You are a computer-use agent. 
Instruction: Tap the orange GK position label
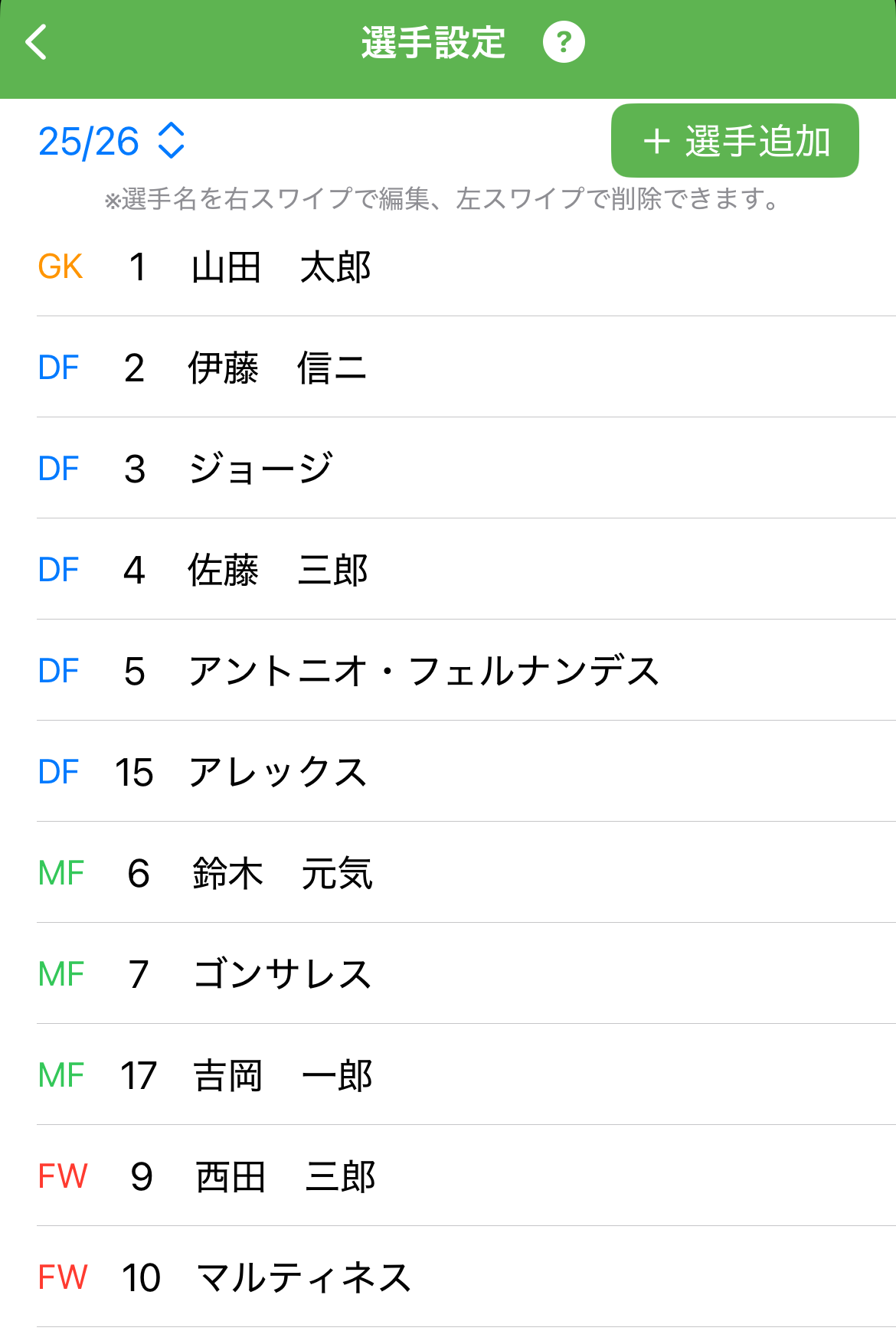60,267
